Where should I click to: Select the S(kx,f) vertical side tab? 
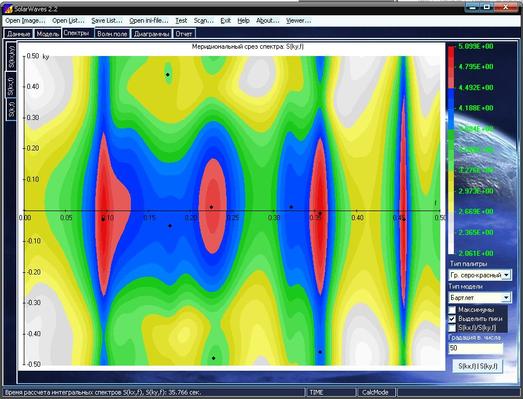click(x=11, y=85)
